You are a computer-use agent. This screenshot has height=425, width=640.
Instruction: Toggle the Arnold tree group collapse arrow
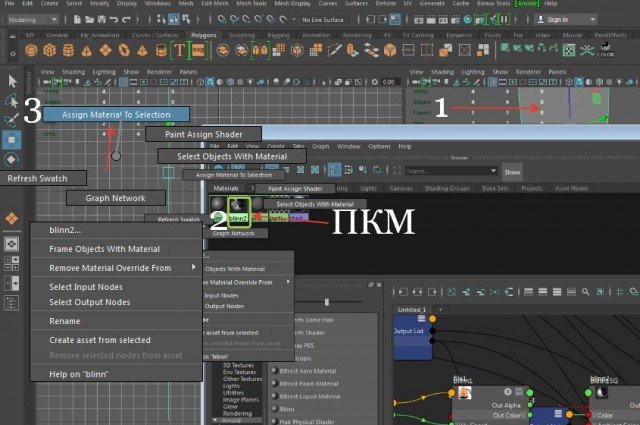(x=215, y=420)
